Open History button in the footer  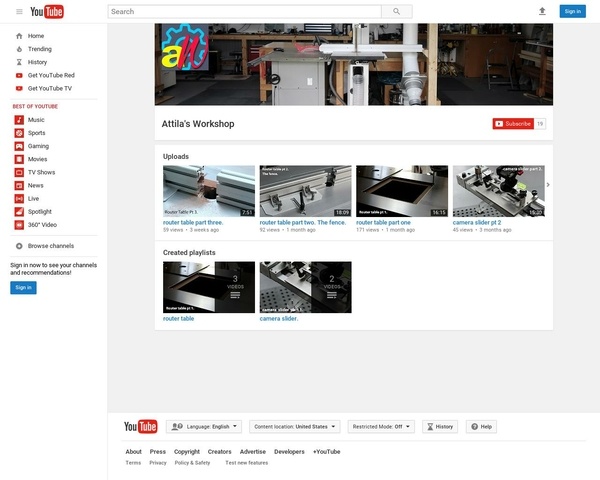[440, 426]
